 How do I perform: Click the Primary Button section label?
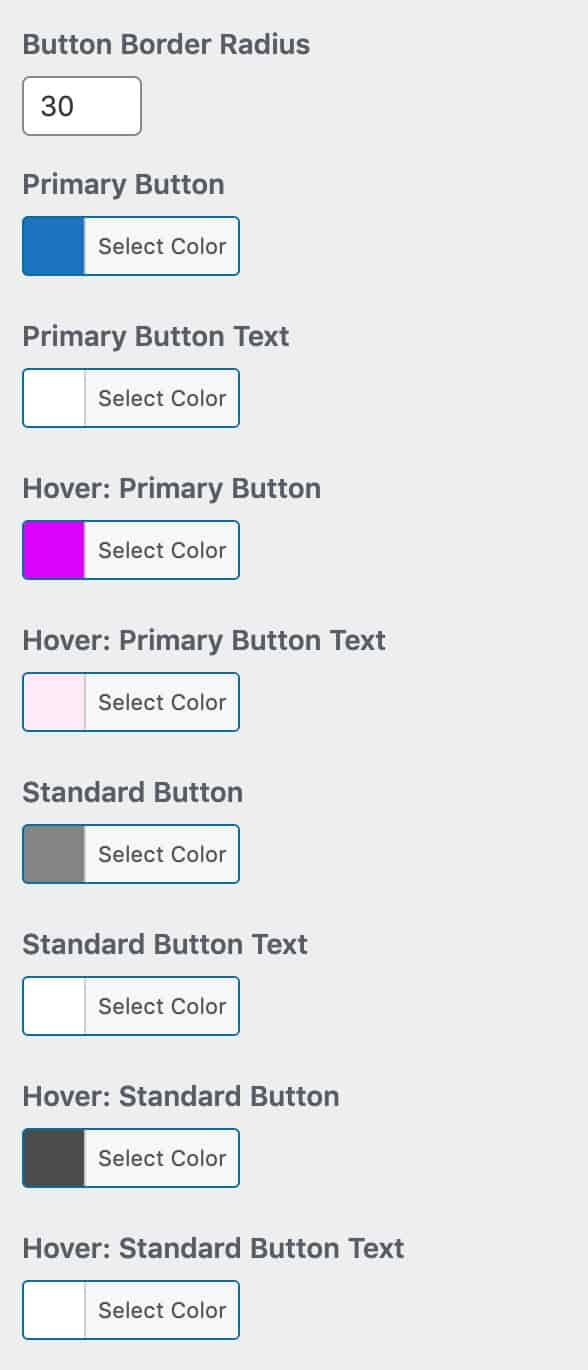[123, 184]
